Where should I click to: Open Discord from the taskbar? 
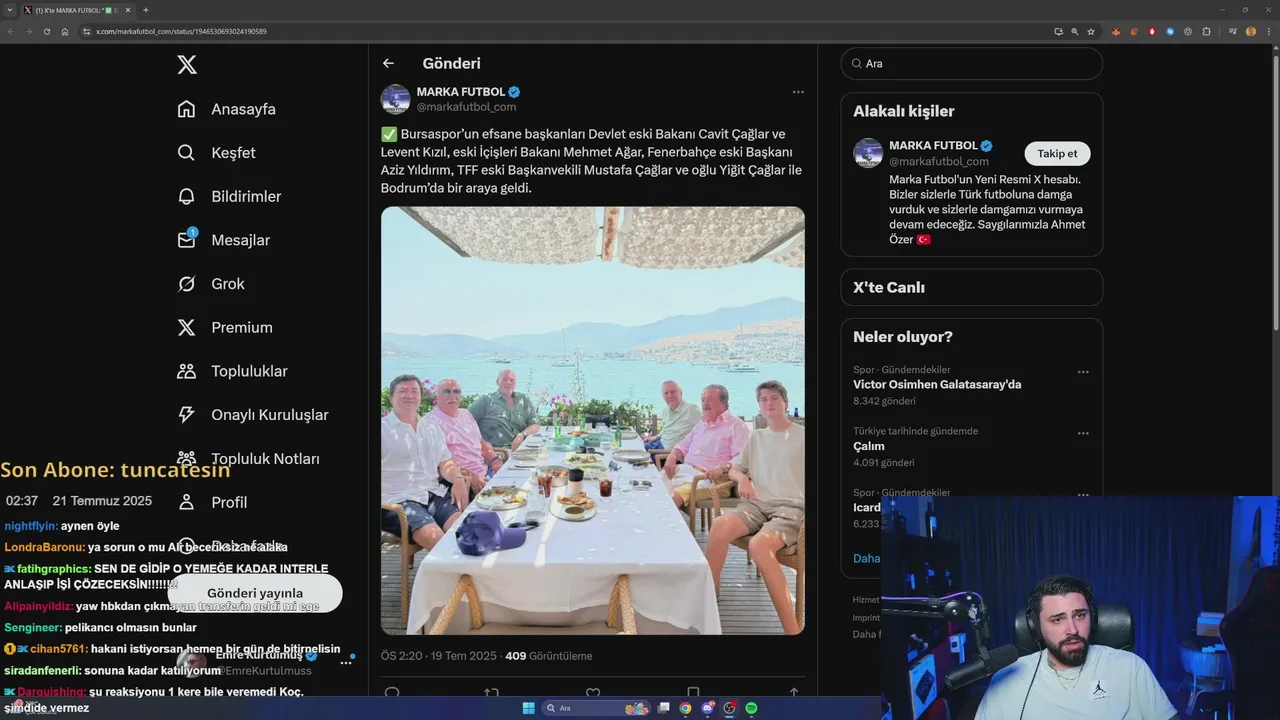708,708
